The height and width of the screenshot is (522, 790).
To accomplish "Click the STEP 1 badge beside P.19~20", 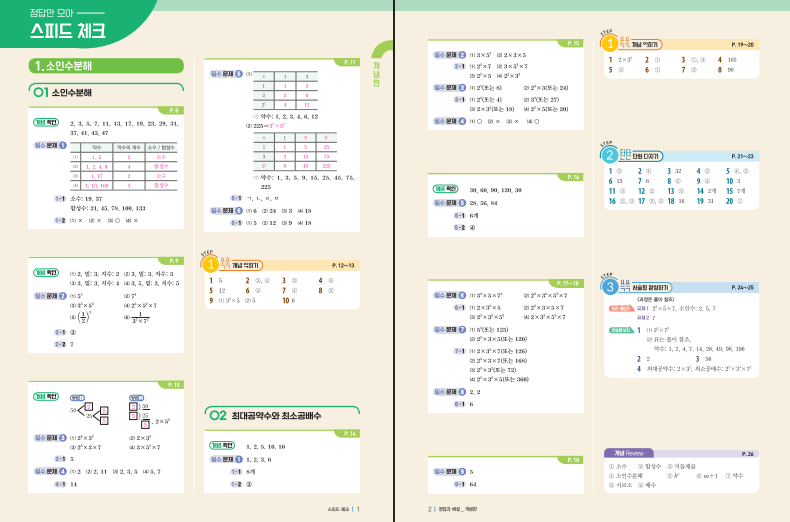I will click(609, 45).
